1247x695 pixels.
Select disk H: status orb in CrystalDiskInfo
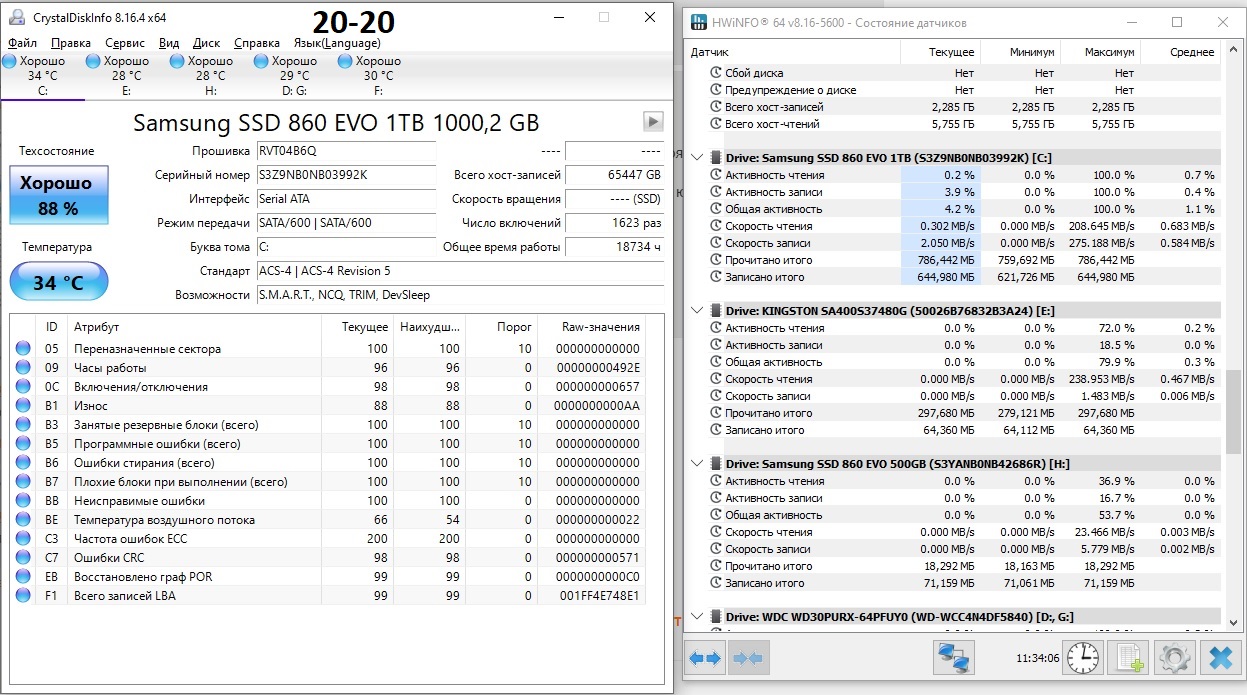click(177, 61)
